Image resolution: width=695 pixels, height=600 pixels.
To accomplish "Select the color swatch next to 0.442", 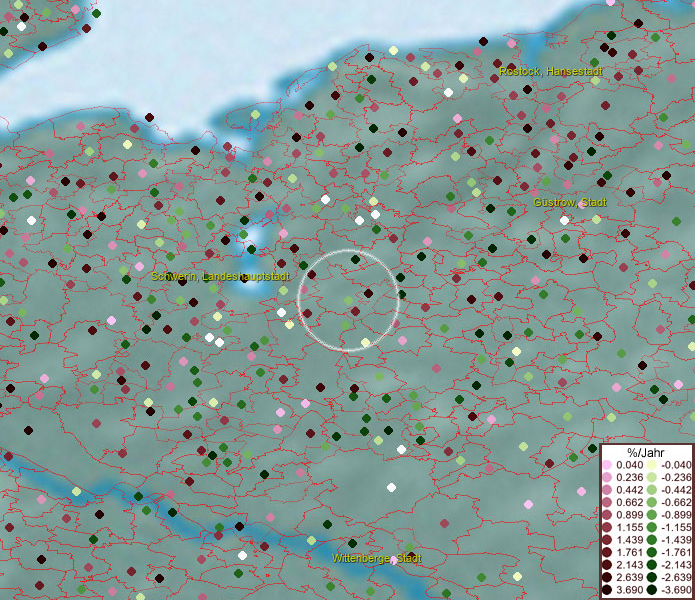I will click(x=607, y=490).
